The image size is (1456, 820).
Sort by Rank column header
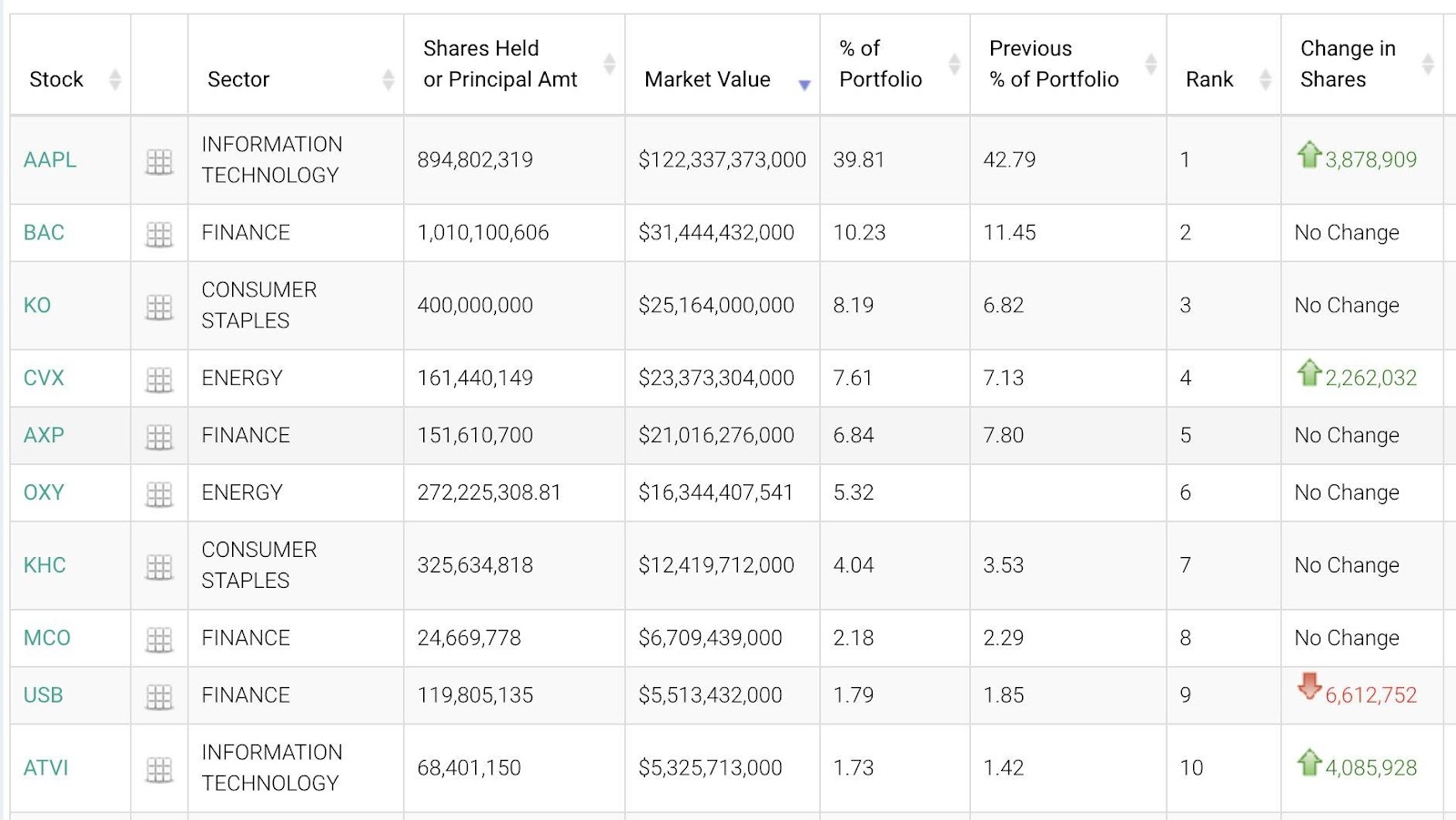point(1265,80)
